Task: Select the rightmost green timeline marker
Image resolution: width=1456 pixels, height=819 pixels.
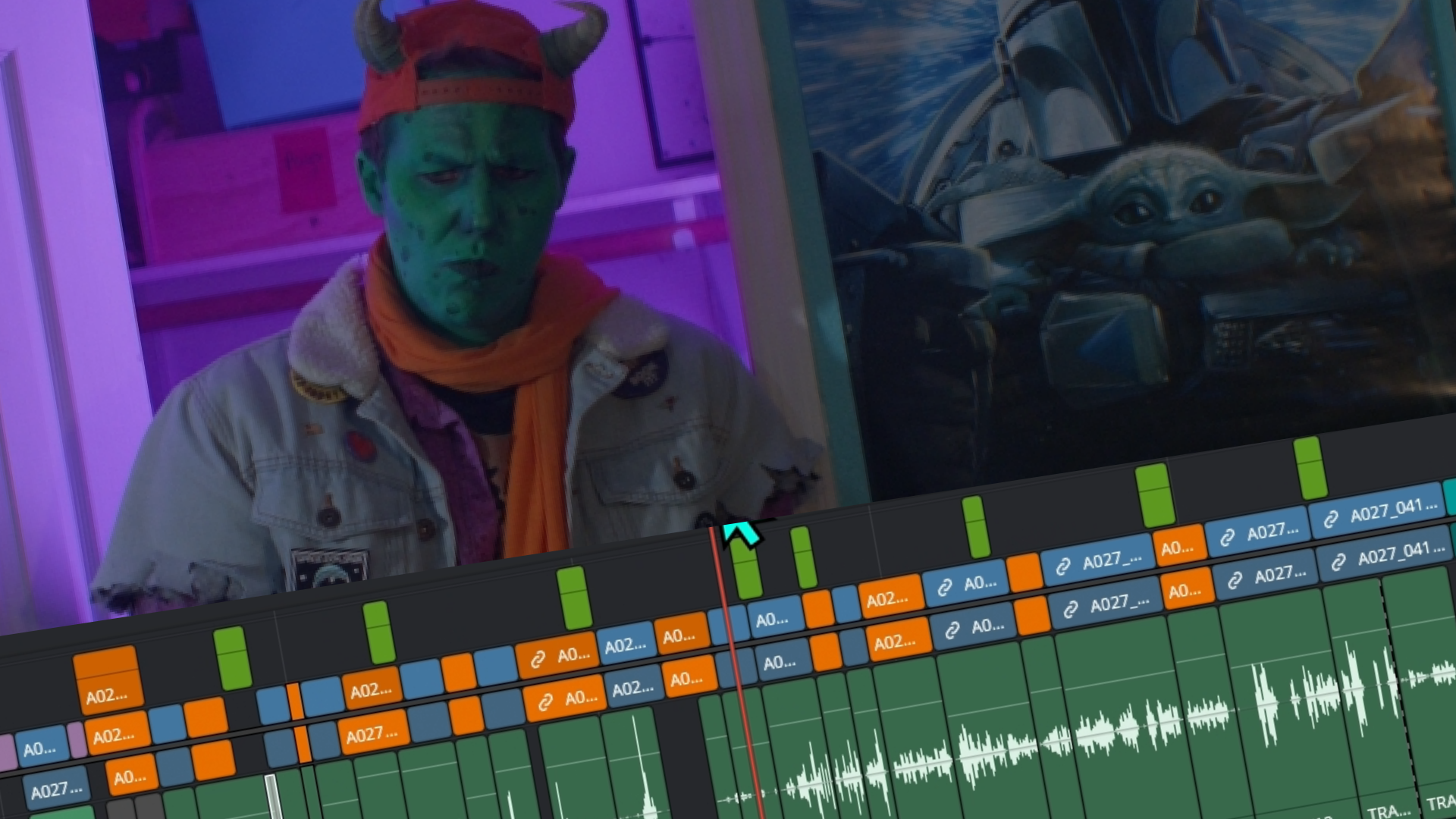Action: 1310,468
